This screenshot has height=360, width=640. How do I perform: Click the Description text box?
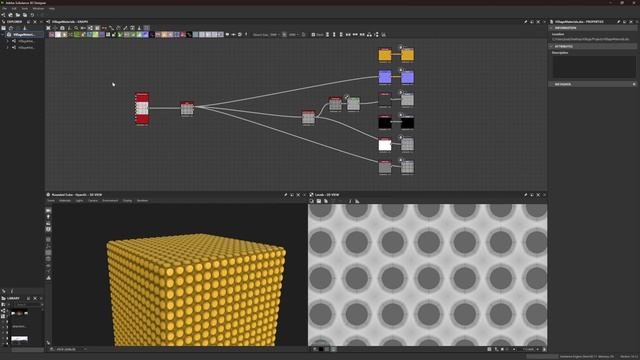tap(594, 67)
